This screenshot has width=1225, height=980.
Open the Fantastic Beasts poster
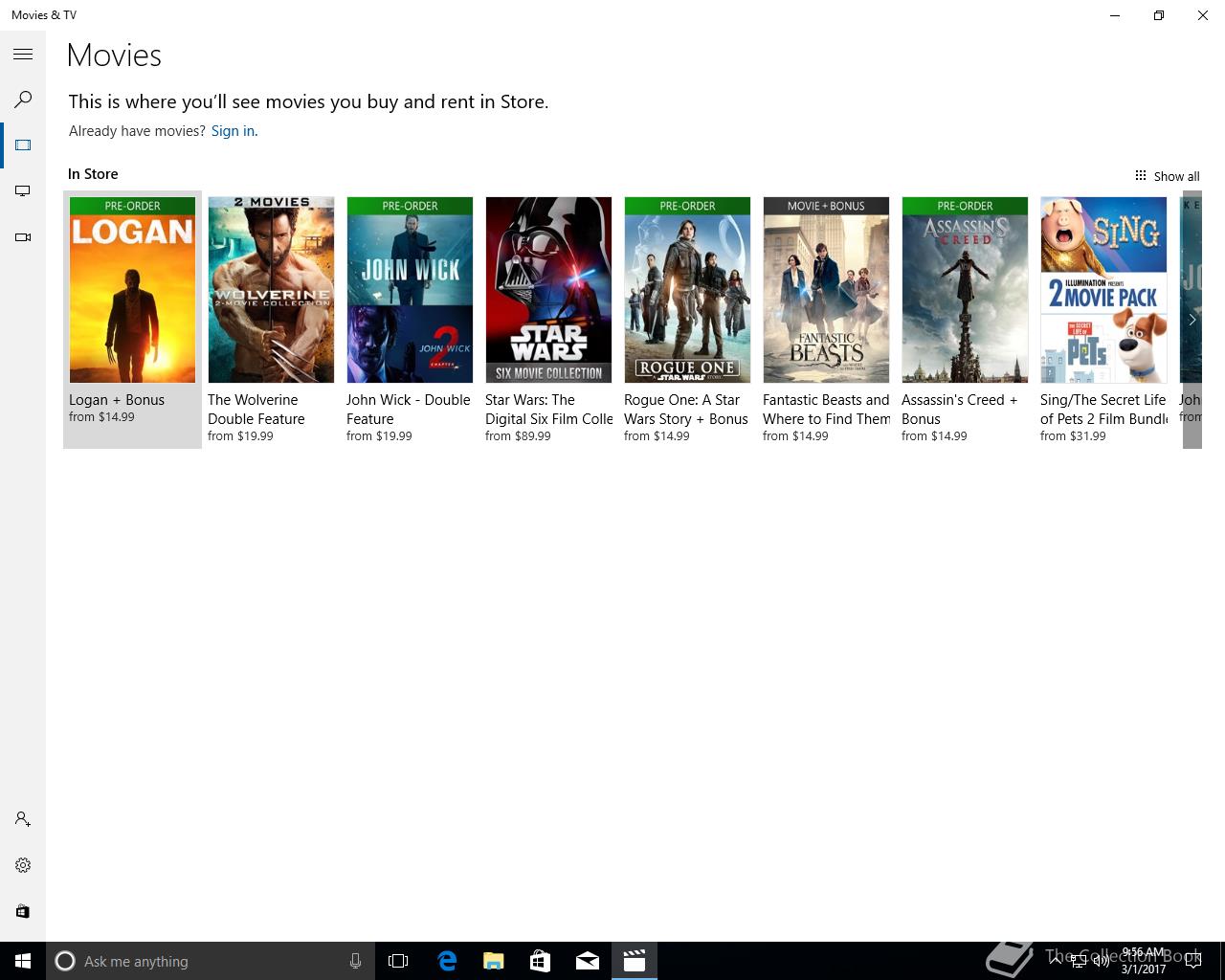(x=826, y=290)
